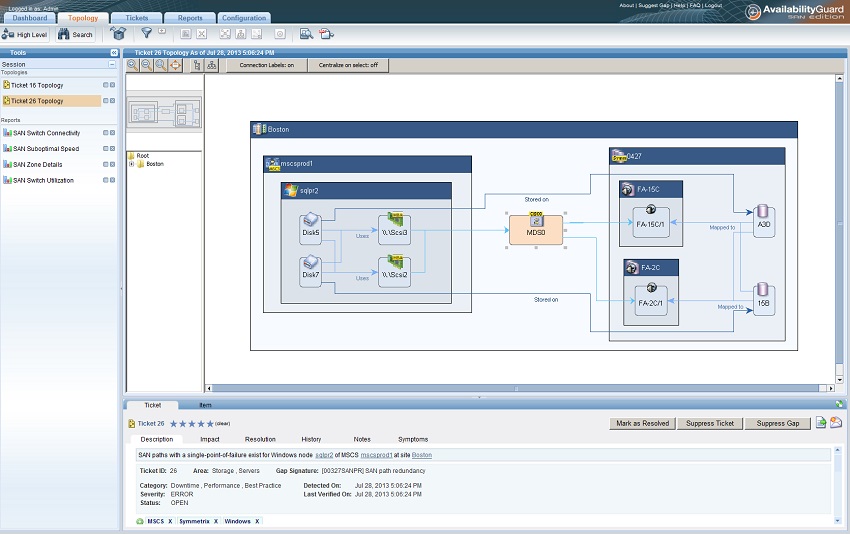This screenshot has height=534, width=850.
Task: Switch to the Tickets tab
Action: 137,18
